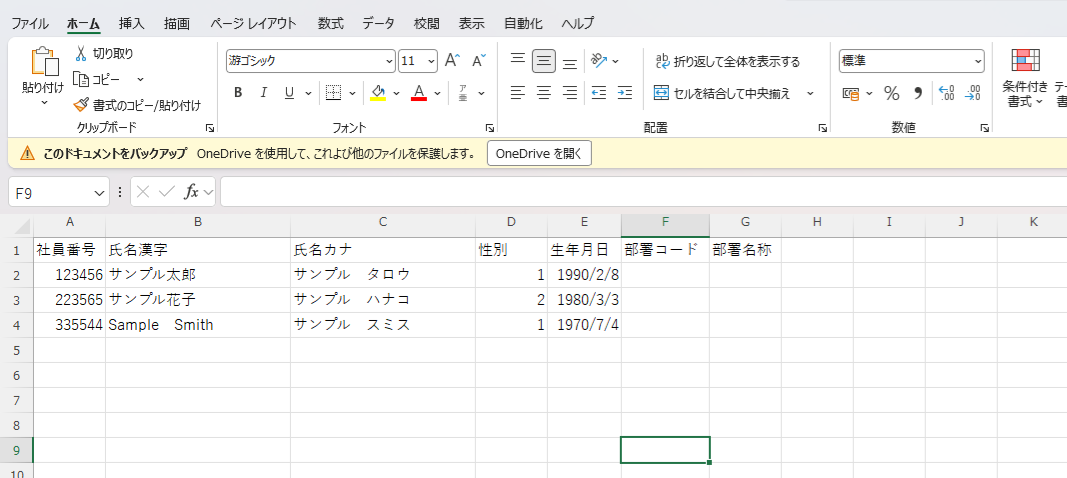Open the 挿入 (Insert) ribbon tab
The width and height of the screenshot is (1067, 478).
[x=131, y=23]
